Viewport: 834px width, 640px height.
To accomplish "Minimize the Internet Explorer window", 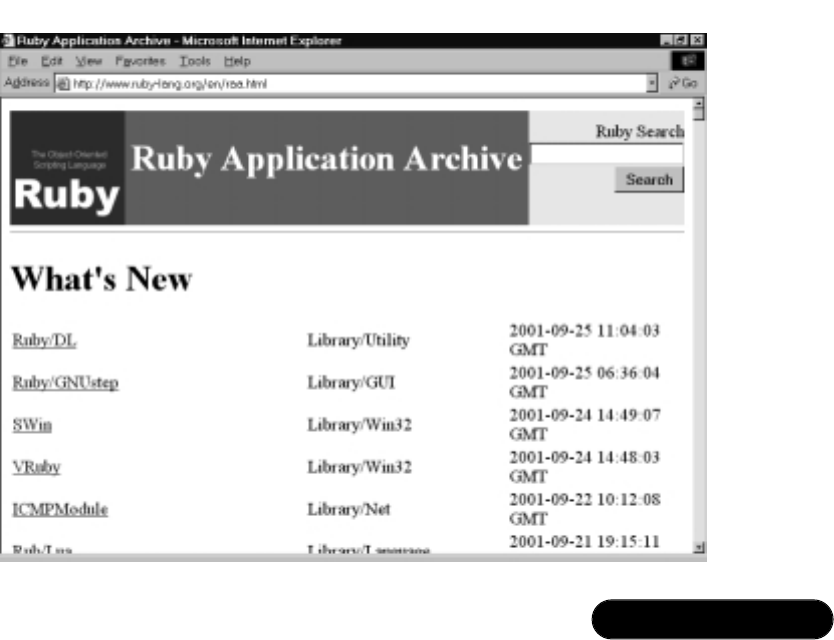I will click(x=666, y=40).
